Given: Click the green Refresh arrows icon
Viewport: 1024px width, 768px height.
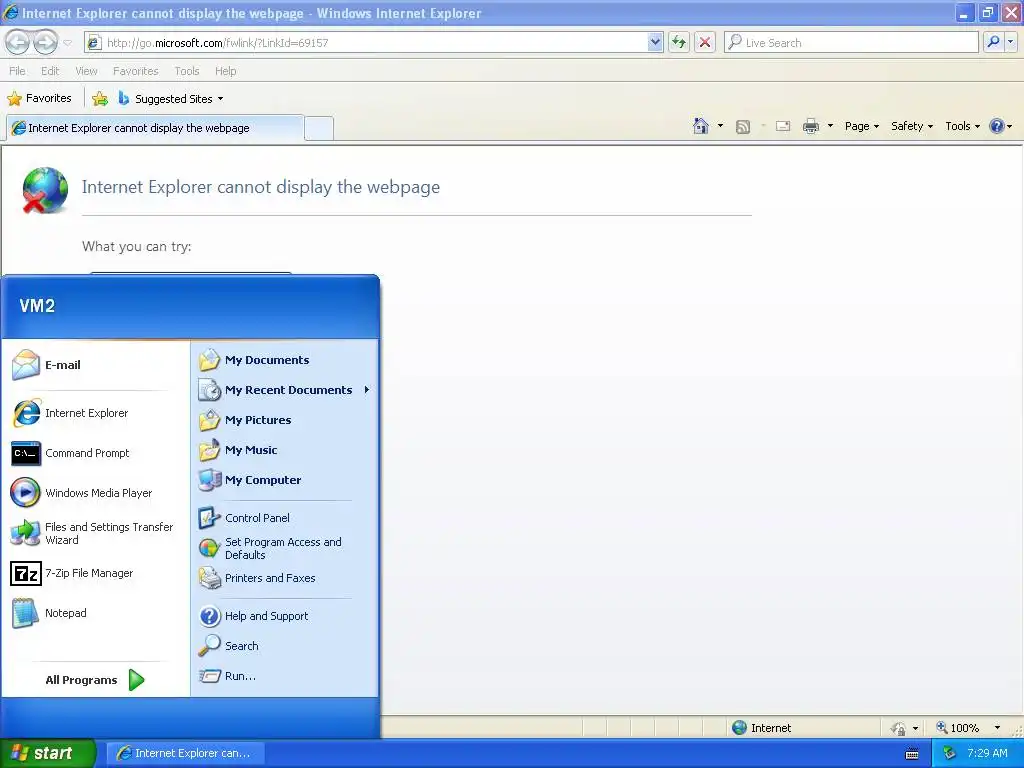Looking at the screenshot, I should click(x=679, y=42).
